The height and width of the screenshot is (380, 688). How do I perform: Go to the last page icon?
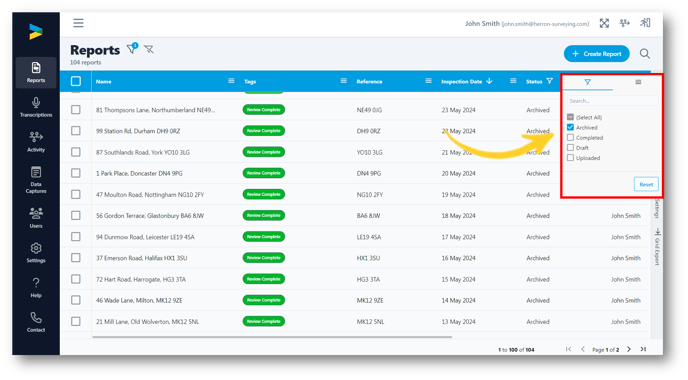[643, 349]
